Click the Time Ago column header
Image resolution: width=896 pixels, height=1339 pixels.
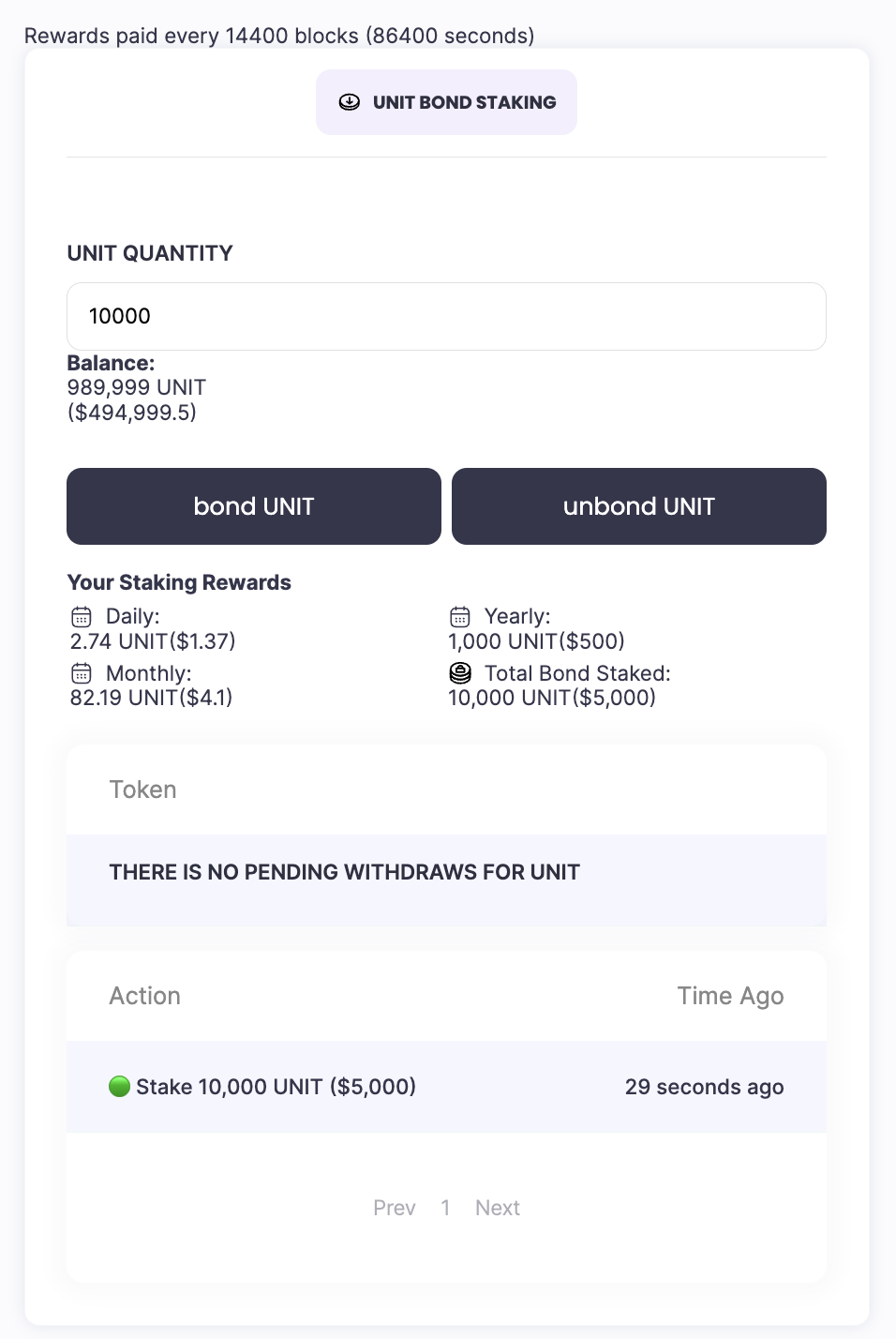pyautogui.click(x=730, y=996)
